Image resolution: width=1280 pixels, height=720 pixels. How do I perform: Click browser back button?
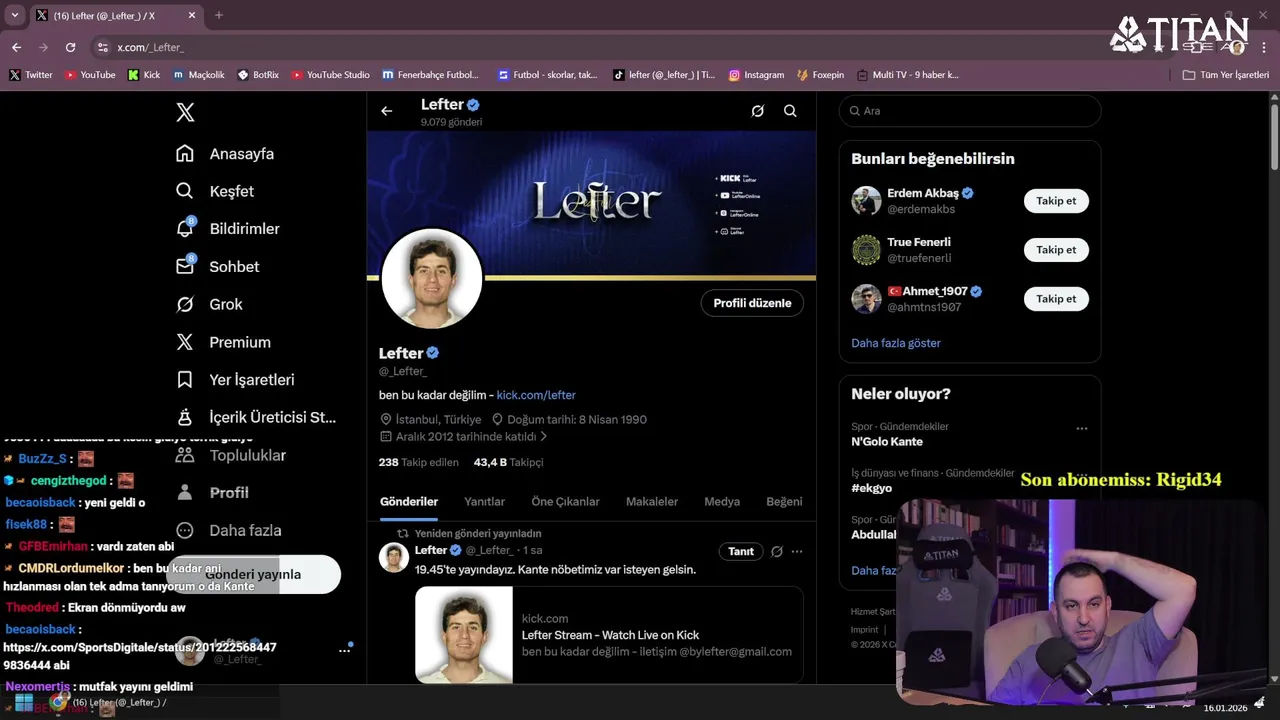coord(16,47)
